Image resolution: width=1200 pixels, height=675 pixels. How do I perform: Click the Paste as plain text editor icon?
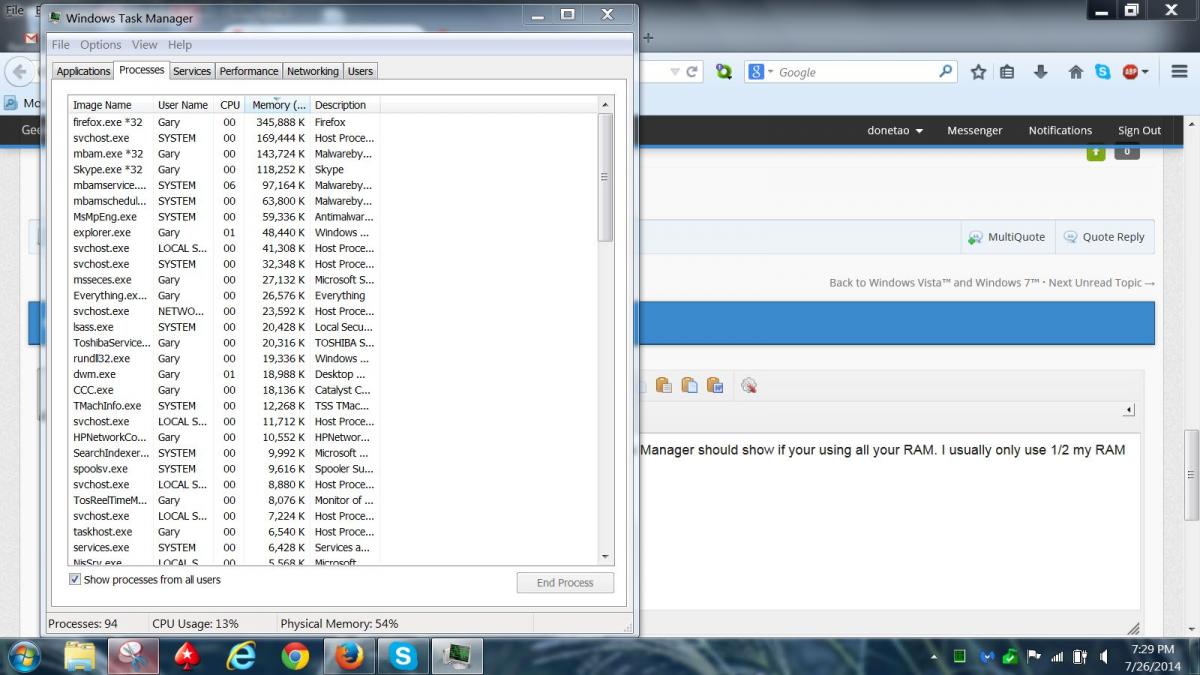pyautogui.click(x=689, y=385)
